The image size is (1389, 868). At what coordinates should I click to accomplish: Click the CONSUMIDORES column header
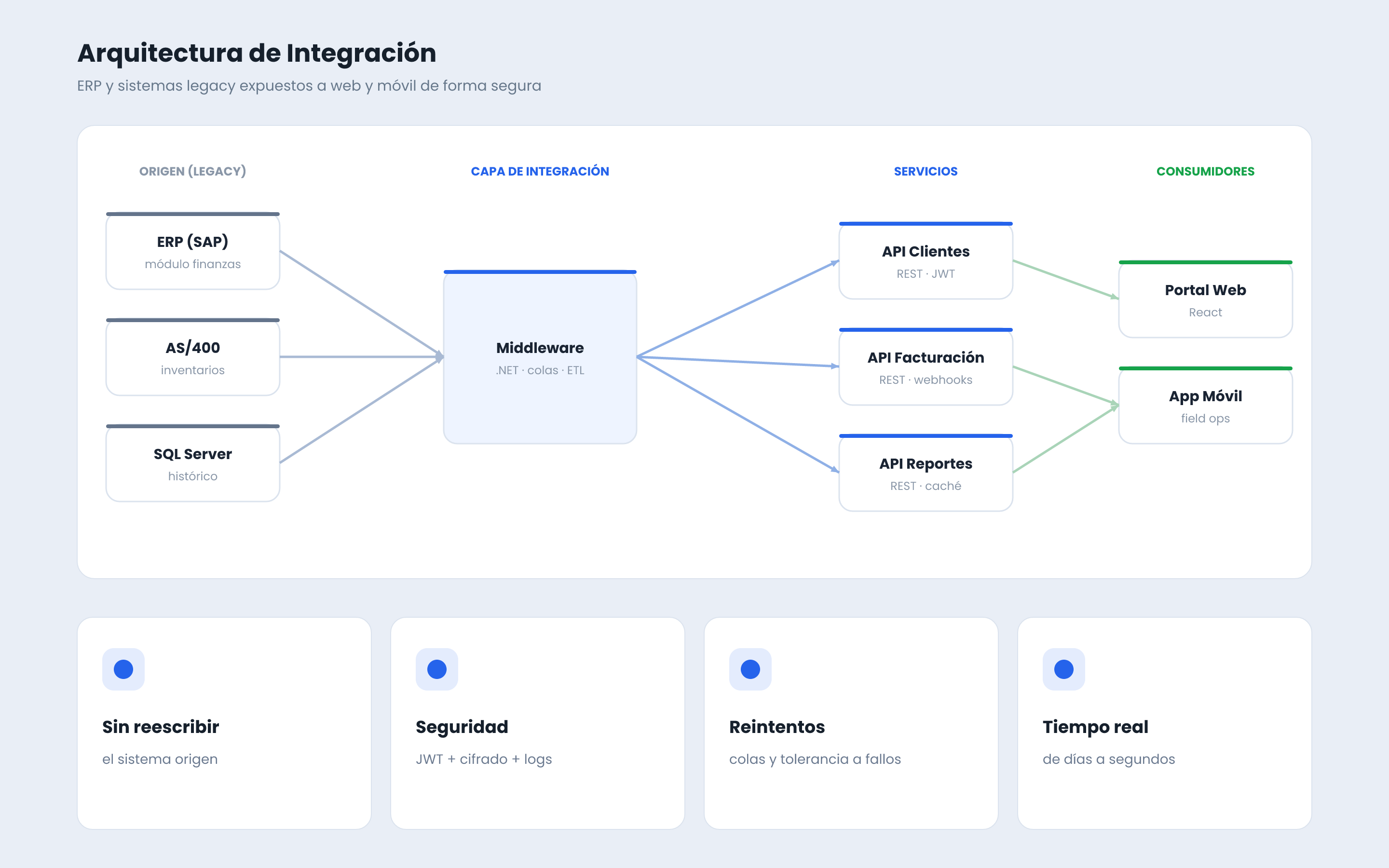click(x=1205, y=171)
